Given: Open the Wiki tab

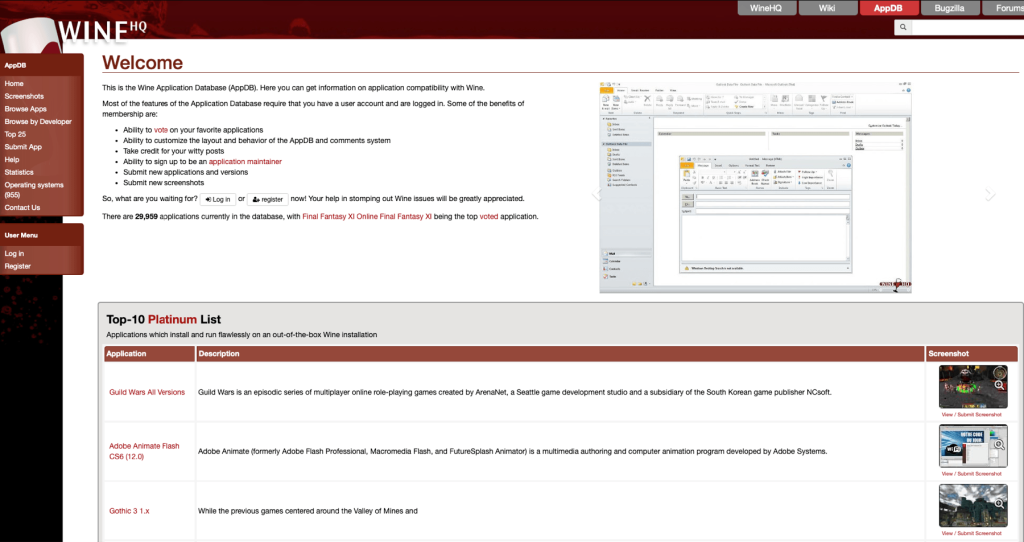Looking at the screenshot, I should (x=827, y=8).
